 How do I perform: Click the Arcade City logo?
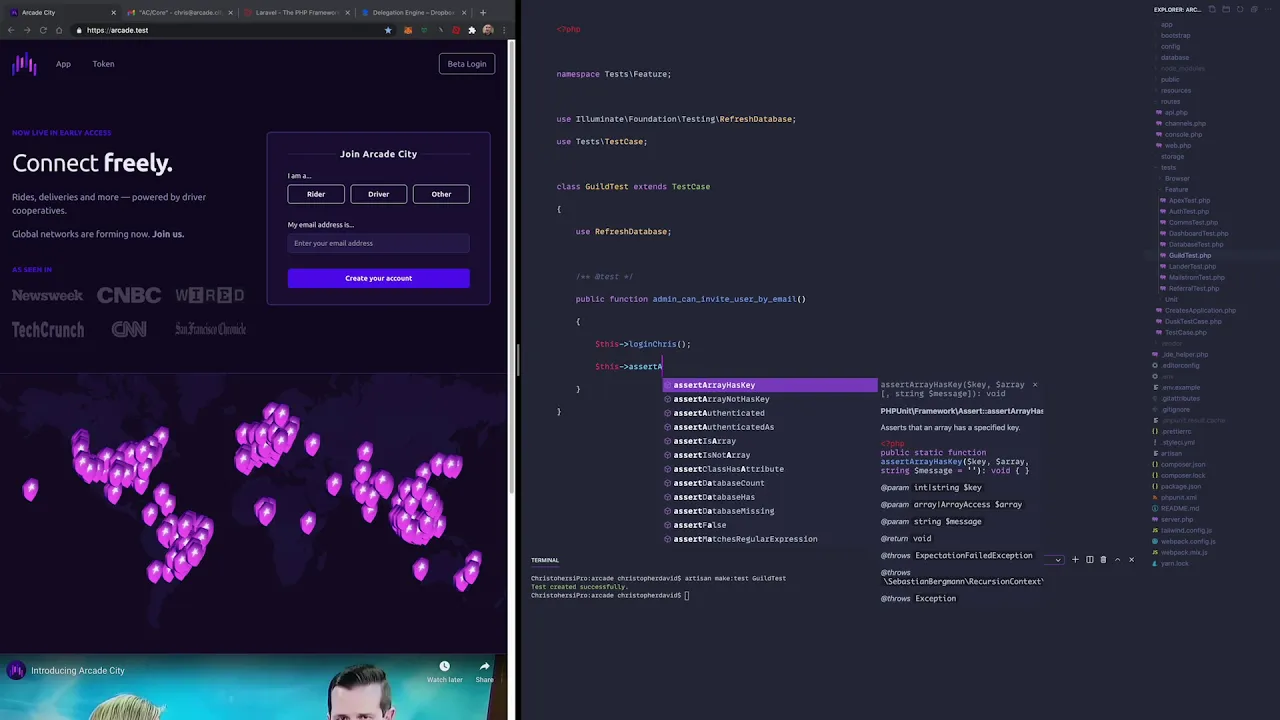click(x=24, y=65)
